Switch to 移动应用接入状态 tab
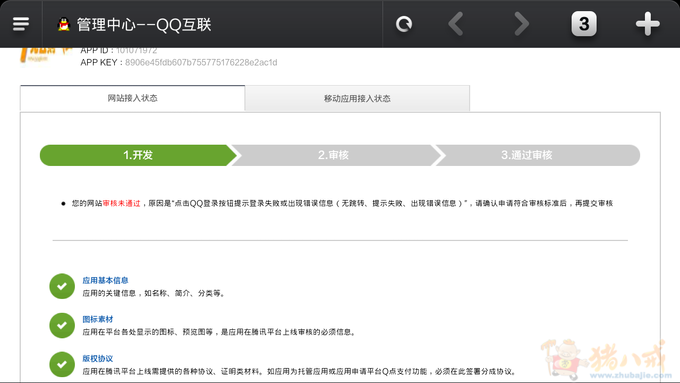 tap(357, 98)
